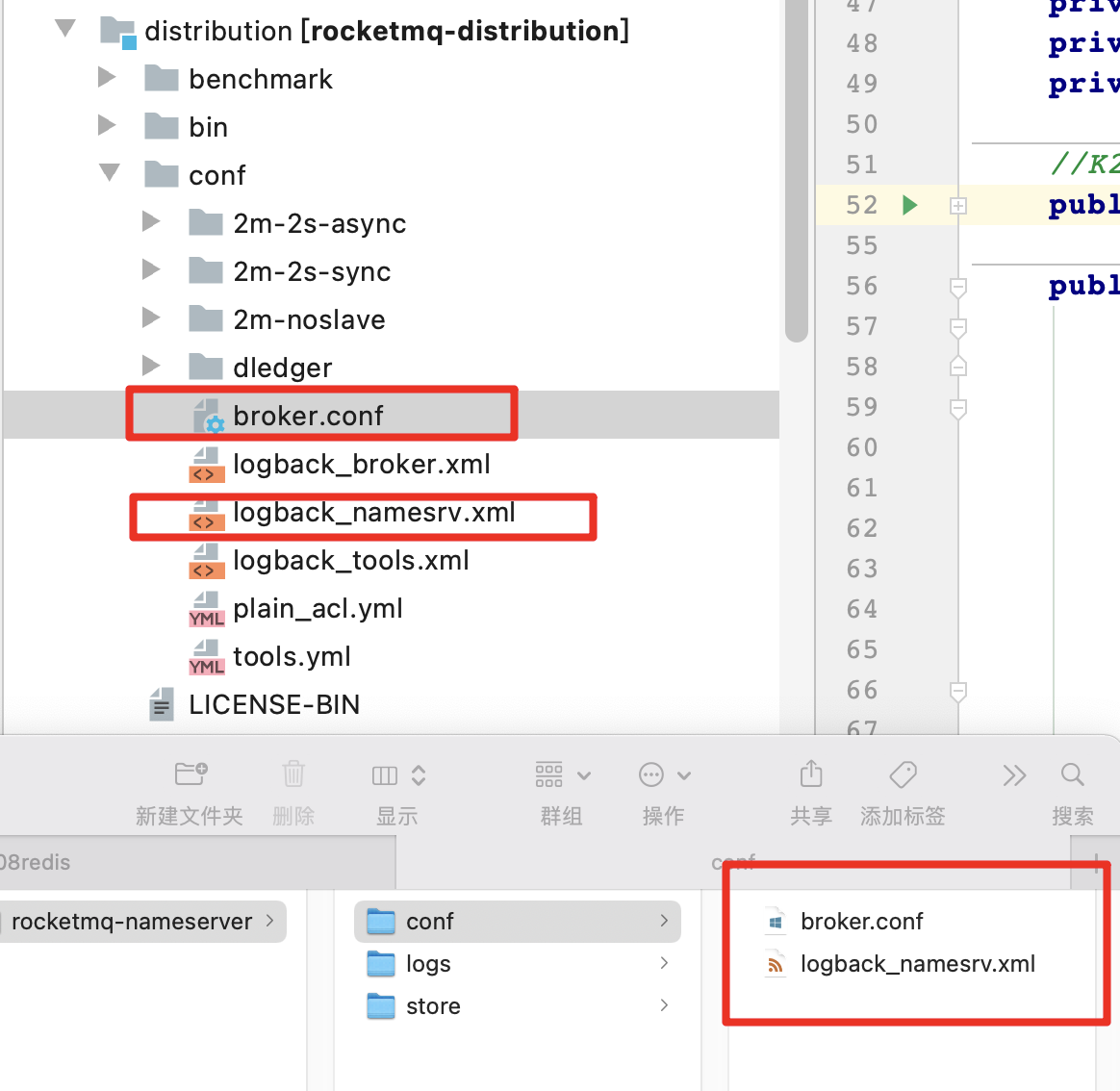
Task: Click editor gutter line number 48
Action: [861, 43]
